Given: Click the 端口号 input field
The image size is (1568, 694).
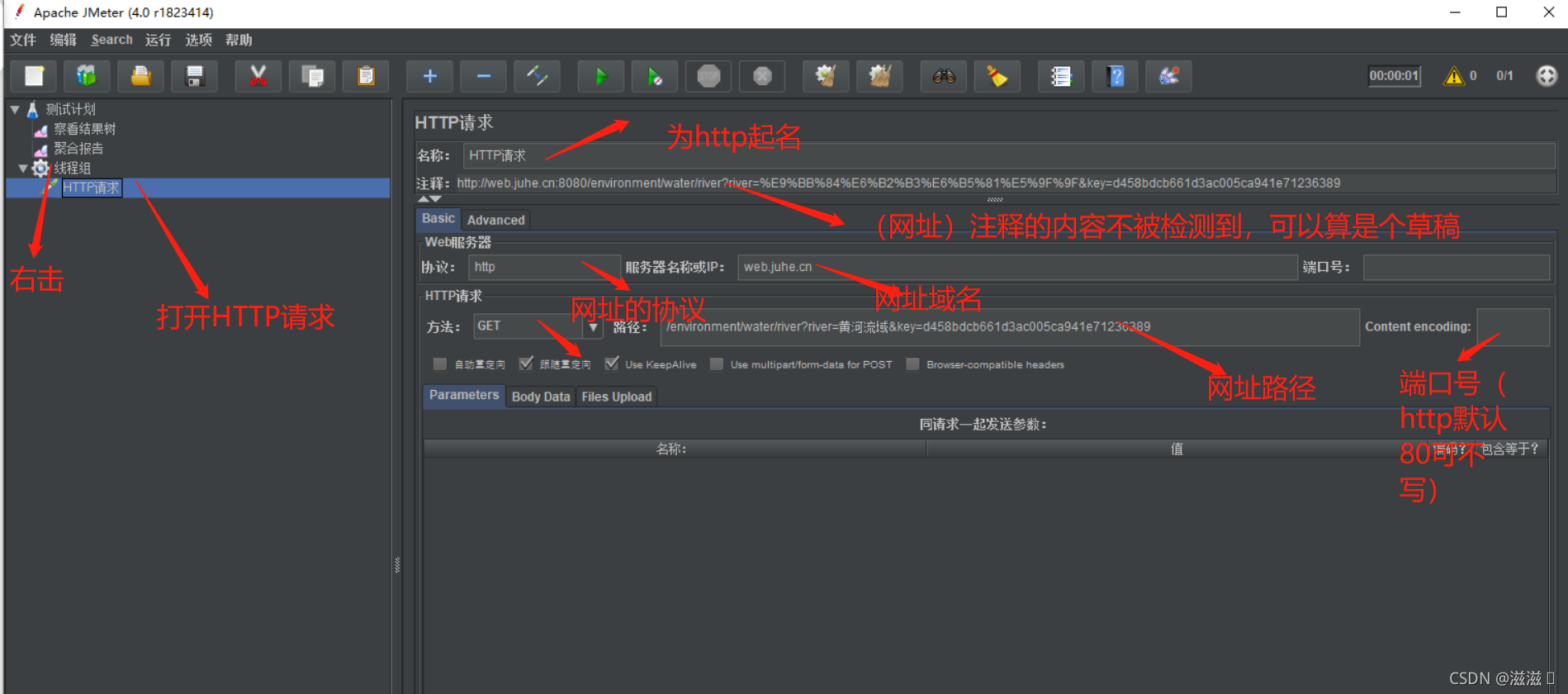Looking at the screenshot, I should click(x=1456, y=267).
